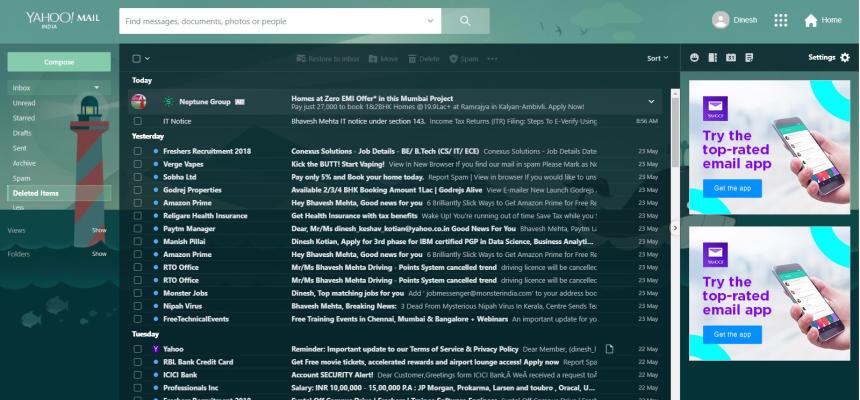Select the Deleted Items folder

(x=59, y=193)
